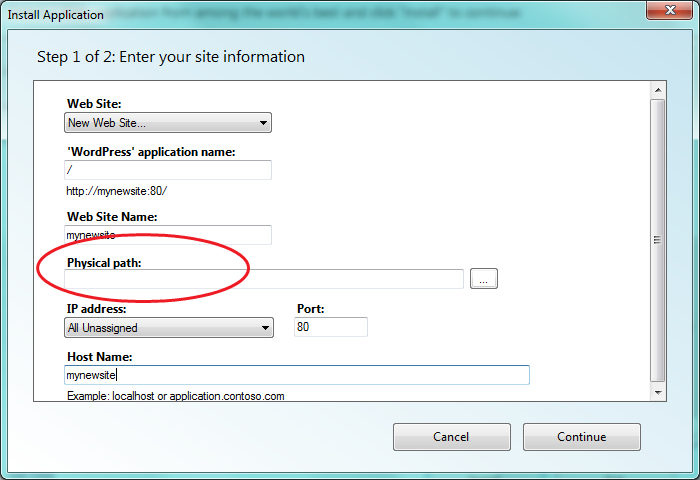Open the Web Site dropdown arrow

click(x=263, y=123)
